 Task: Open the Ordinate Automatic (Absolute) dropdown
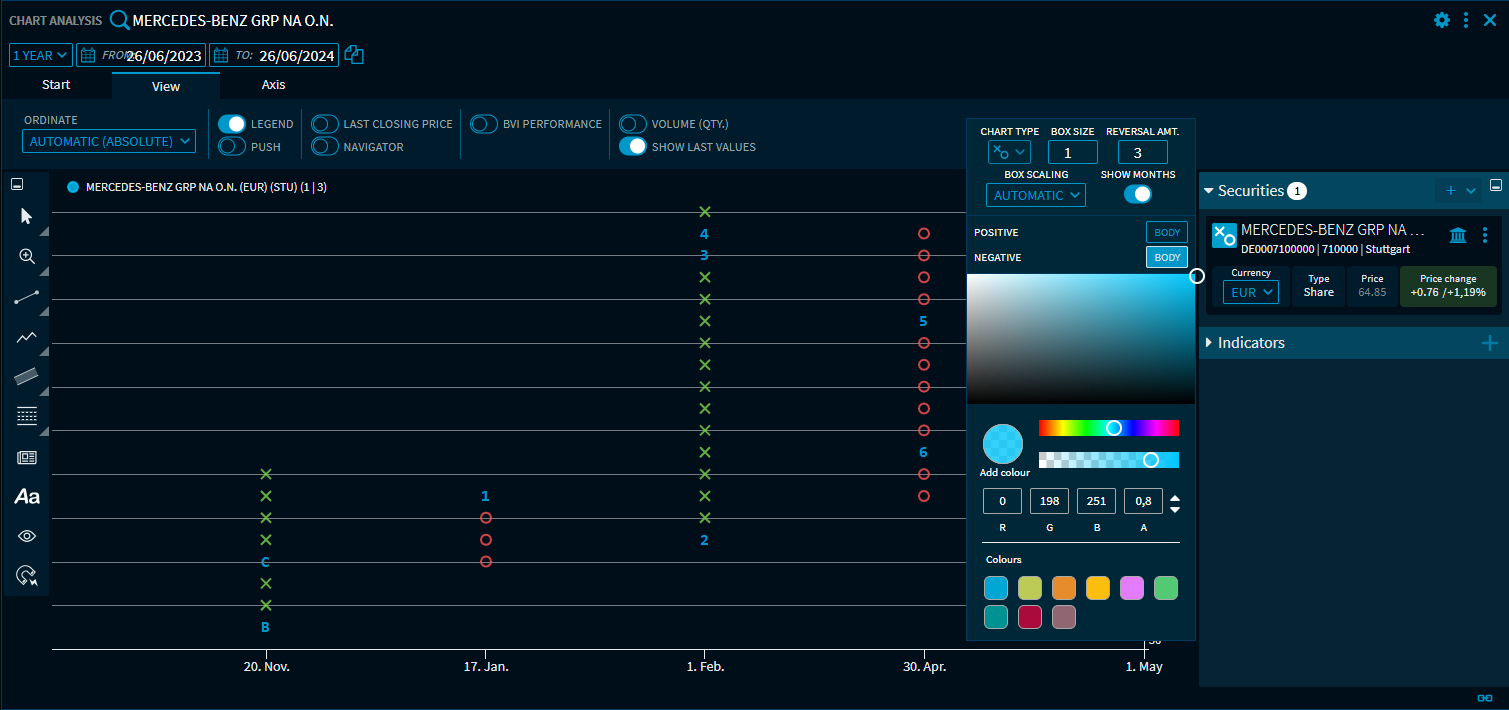coord(110,142)
